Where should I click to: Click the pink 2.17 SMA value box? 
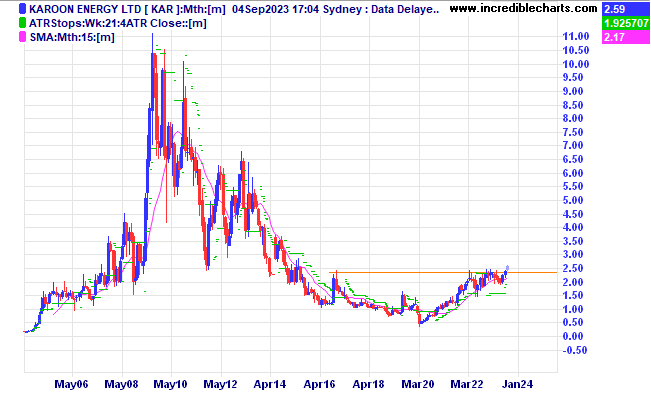626,37
